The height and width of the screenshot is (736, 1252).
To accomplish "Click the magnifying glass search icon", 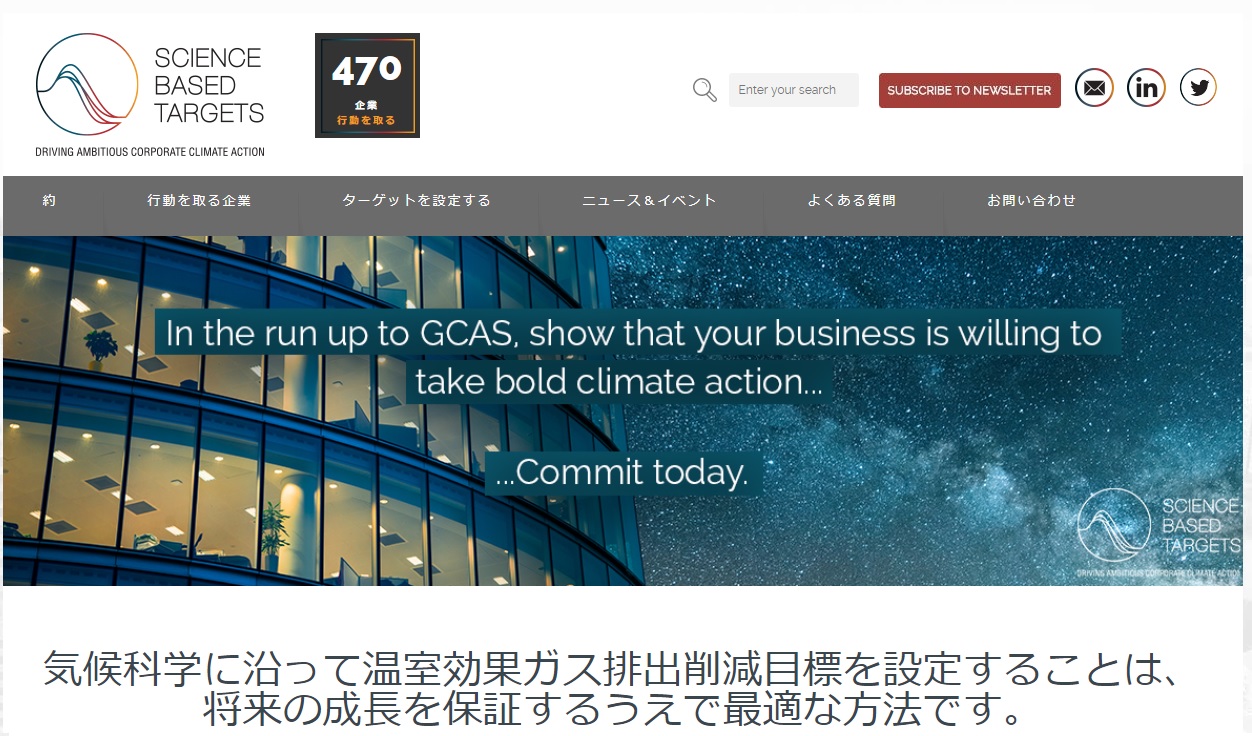I will coord(705,90).
